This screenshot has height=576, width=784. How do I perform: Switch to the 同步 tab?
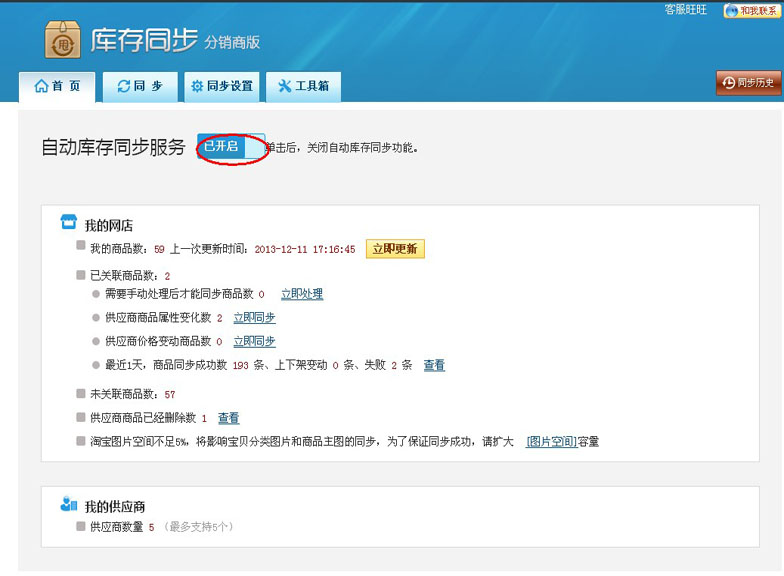(140, 86)
